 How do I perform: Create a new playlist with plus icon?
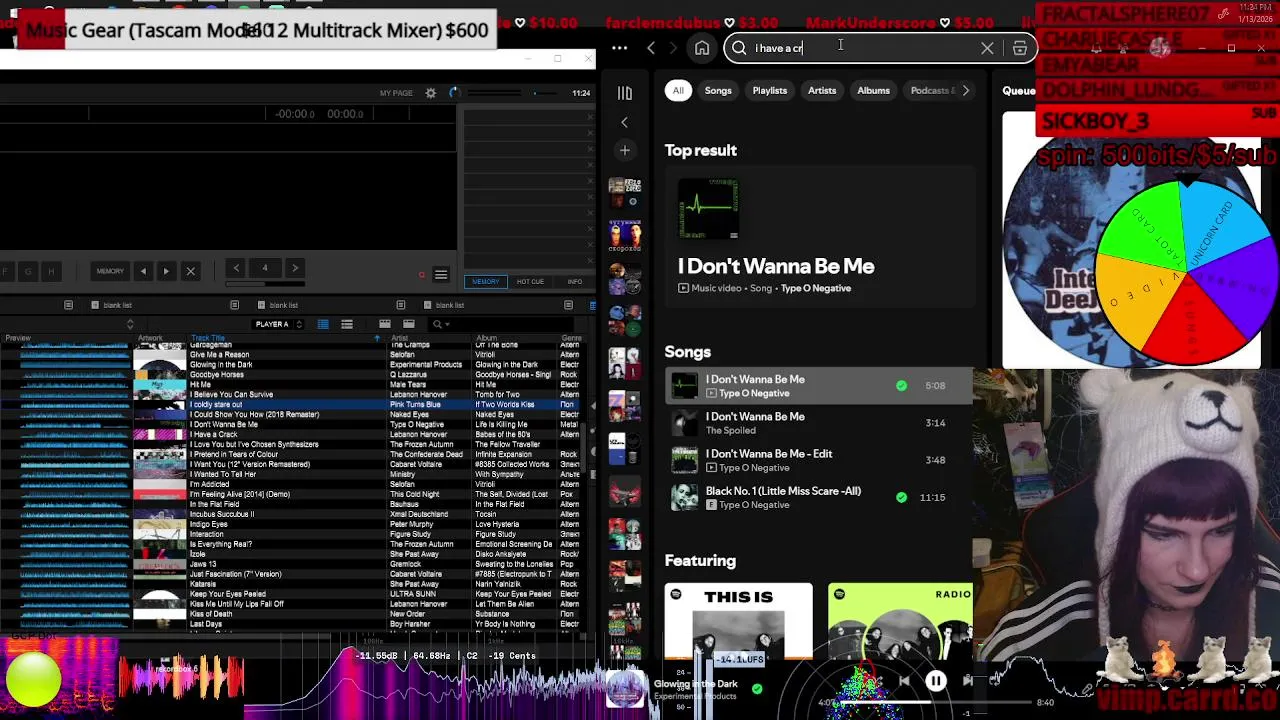point(624,150)
